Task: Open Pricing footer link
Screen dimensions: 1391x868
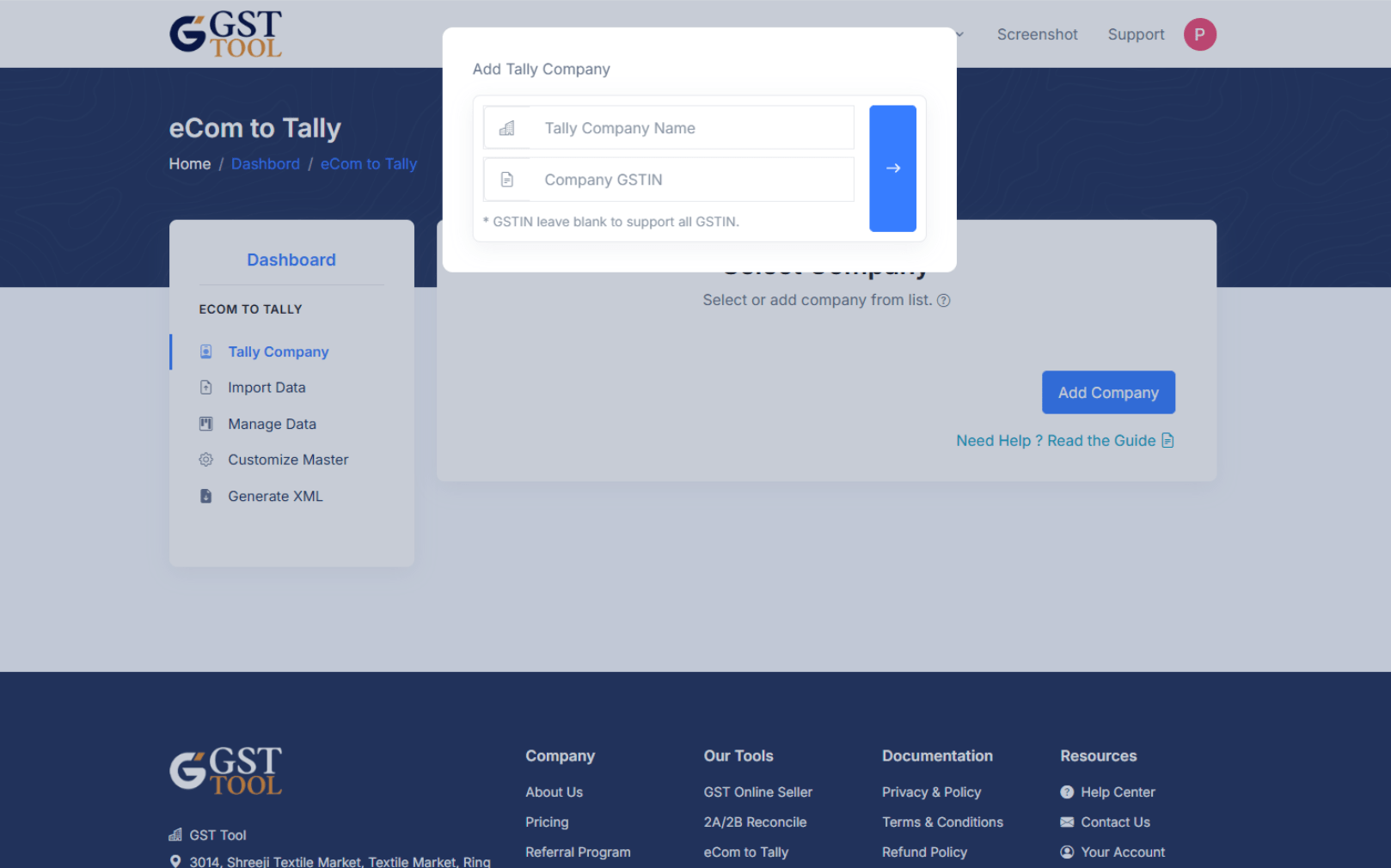Action: pos(547,822)
